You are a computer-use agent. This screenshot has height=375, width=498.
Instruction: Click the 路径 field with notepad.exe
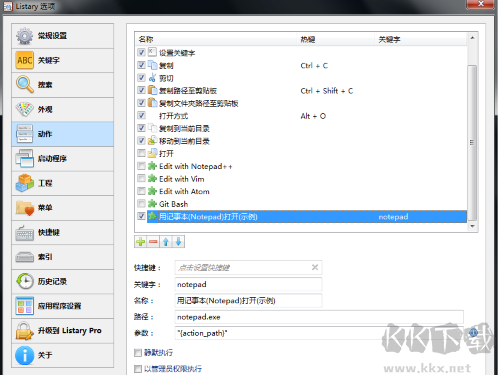319,317
